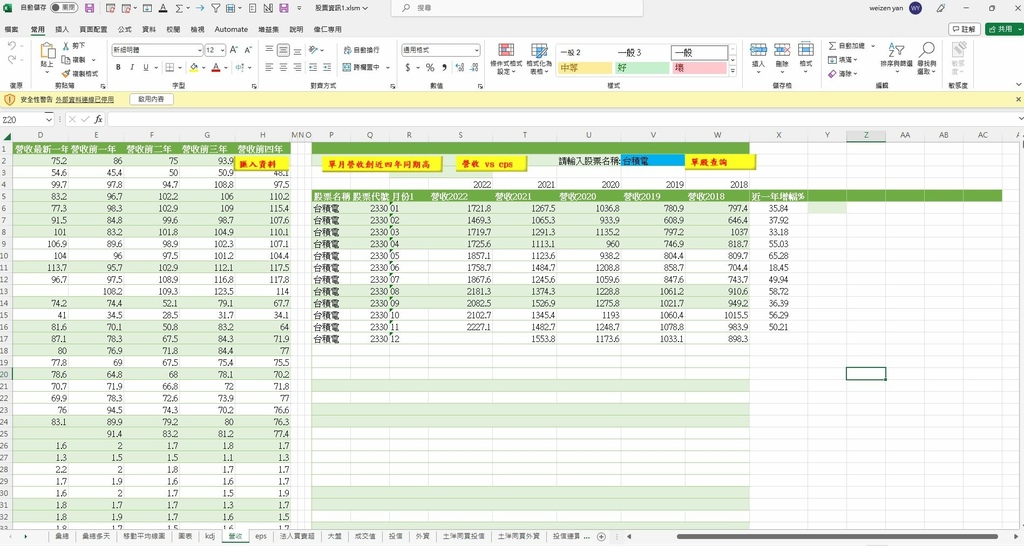Toggle Bold formatting
Screen dimensions: 1024x546
[118, 67]
